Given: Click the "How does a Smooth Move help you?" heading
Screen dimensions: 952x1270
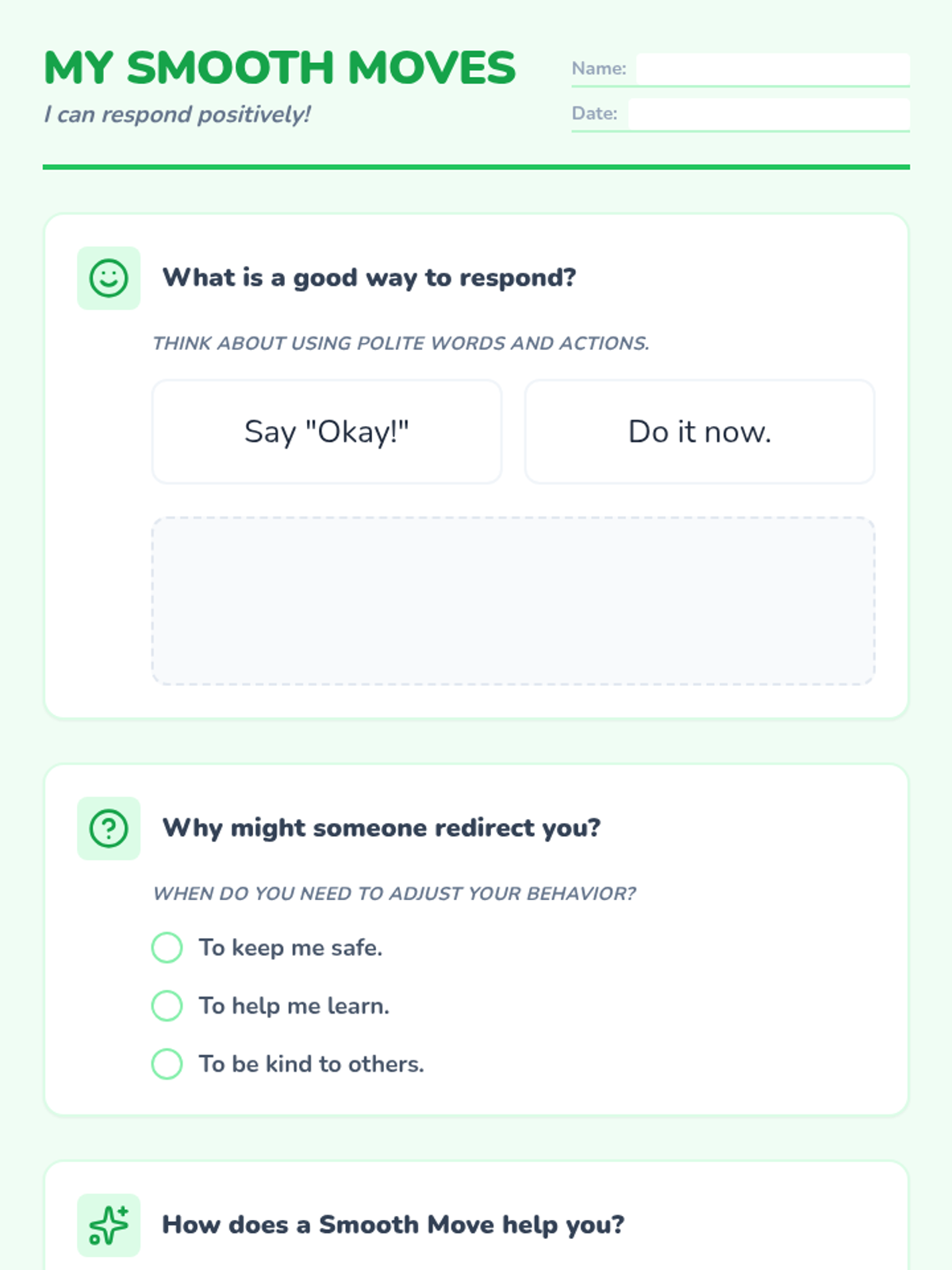Looking at the screenshot, I should coord(393,1225).
